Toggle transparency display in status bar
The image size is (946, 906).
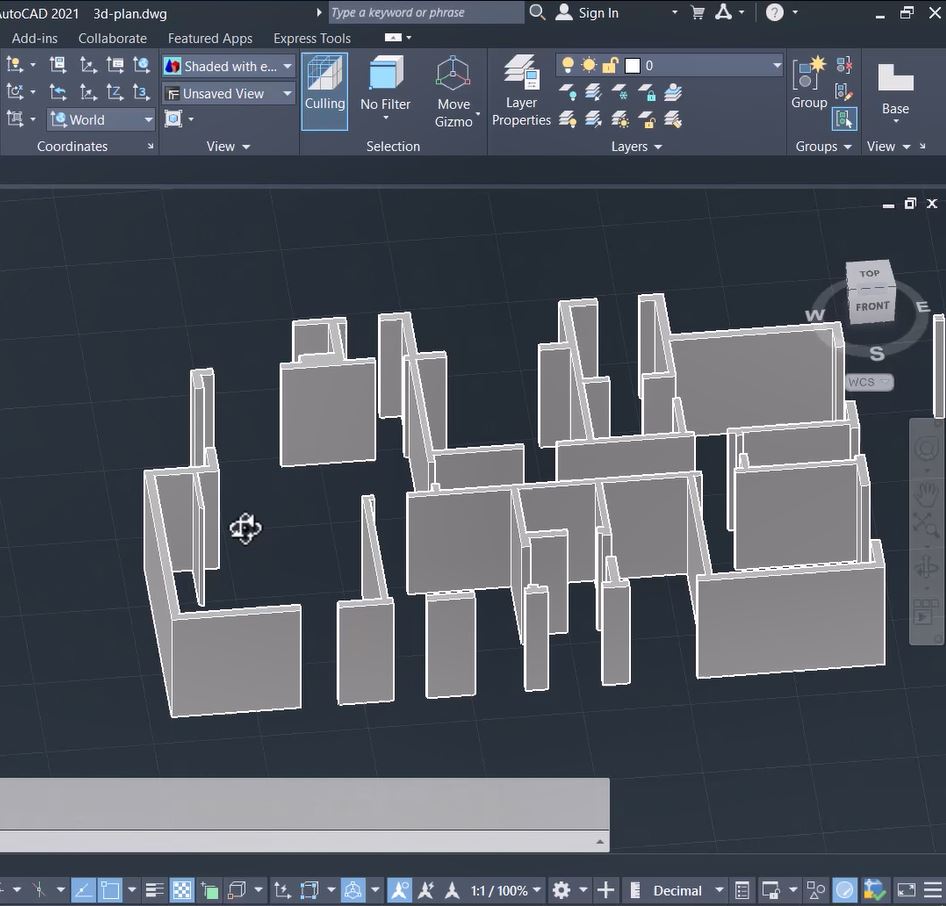[182, 890]
